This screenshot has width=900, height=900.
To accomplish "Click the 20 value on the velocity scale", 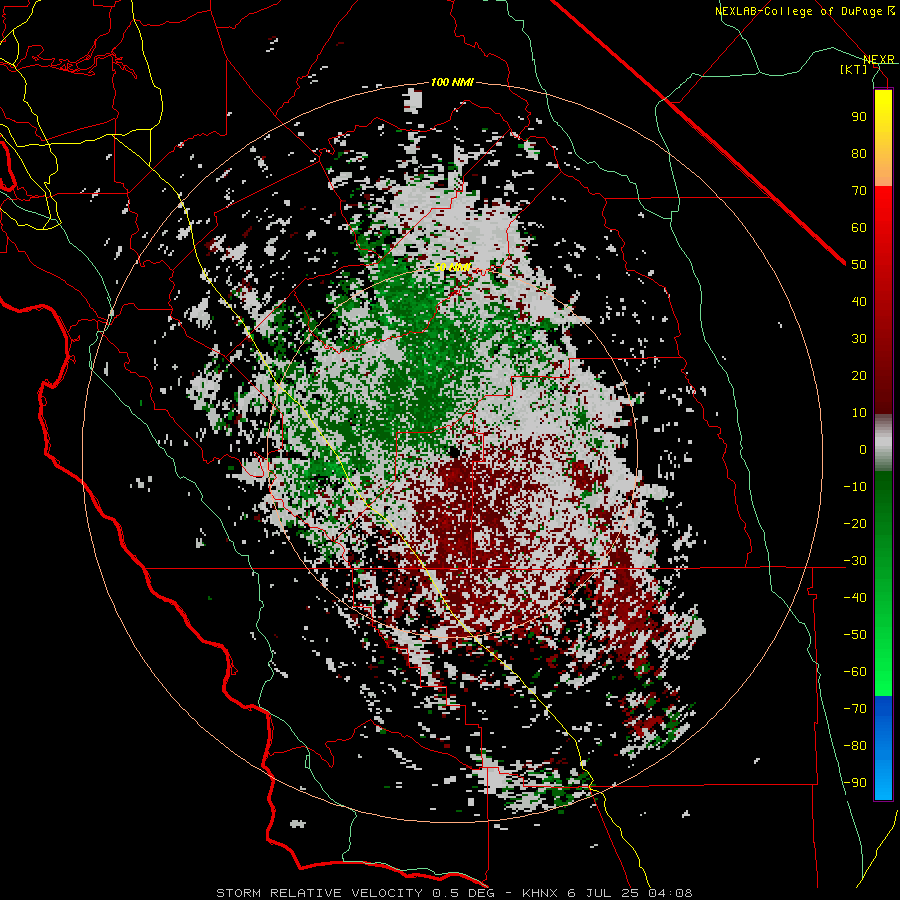I will (x=859, y=376).
